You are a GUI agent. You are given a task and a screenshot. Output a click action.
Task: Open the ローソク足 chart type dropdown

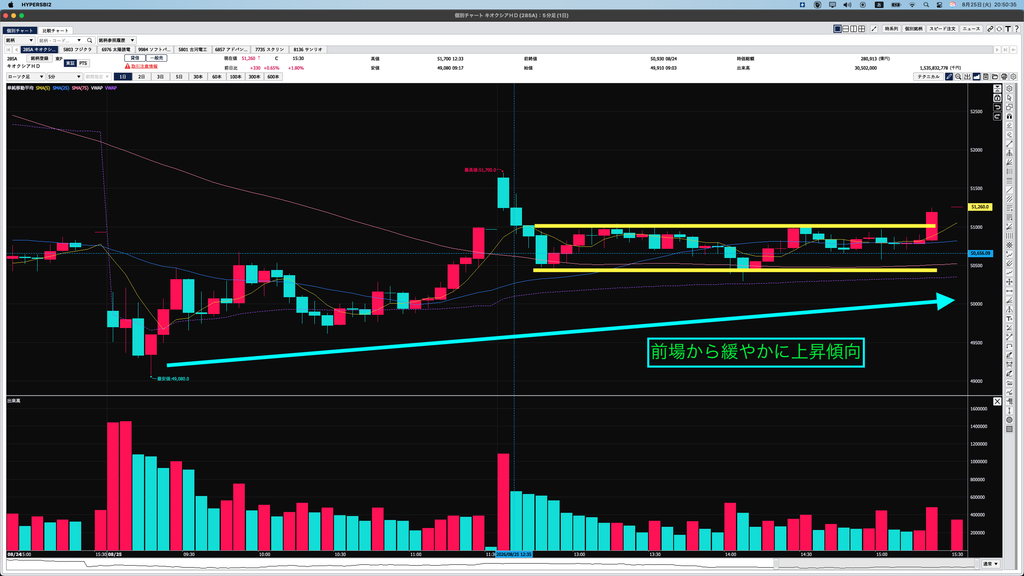coord(25,76)
